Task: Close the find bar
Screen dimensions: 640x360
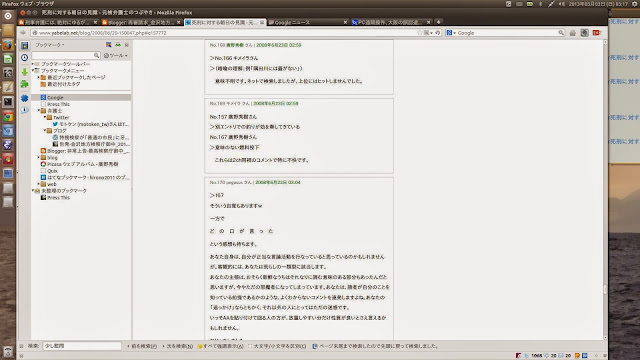Action: click(x=21, y=346)
